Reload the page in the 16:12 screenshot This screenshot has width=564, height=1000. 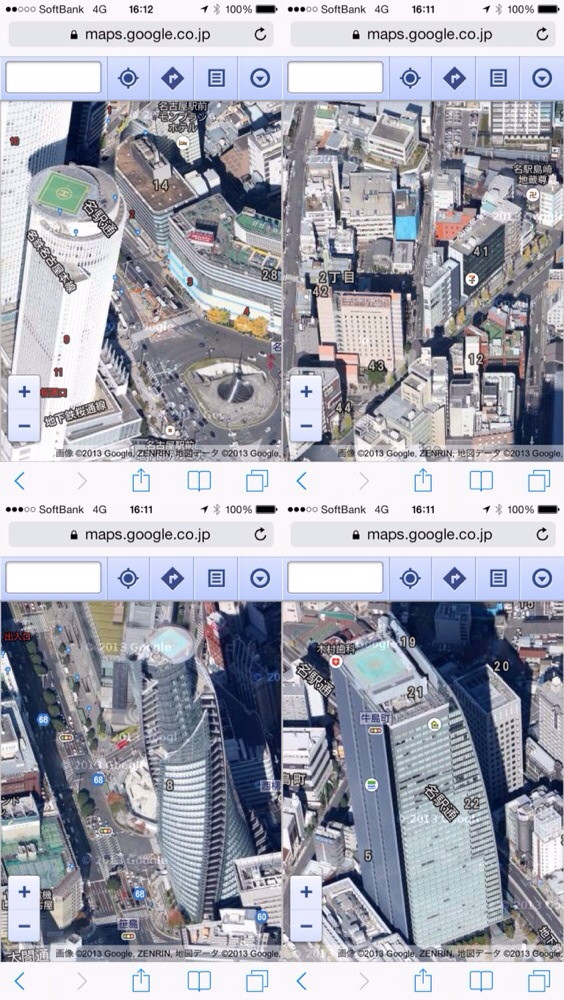(260, 34)
